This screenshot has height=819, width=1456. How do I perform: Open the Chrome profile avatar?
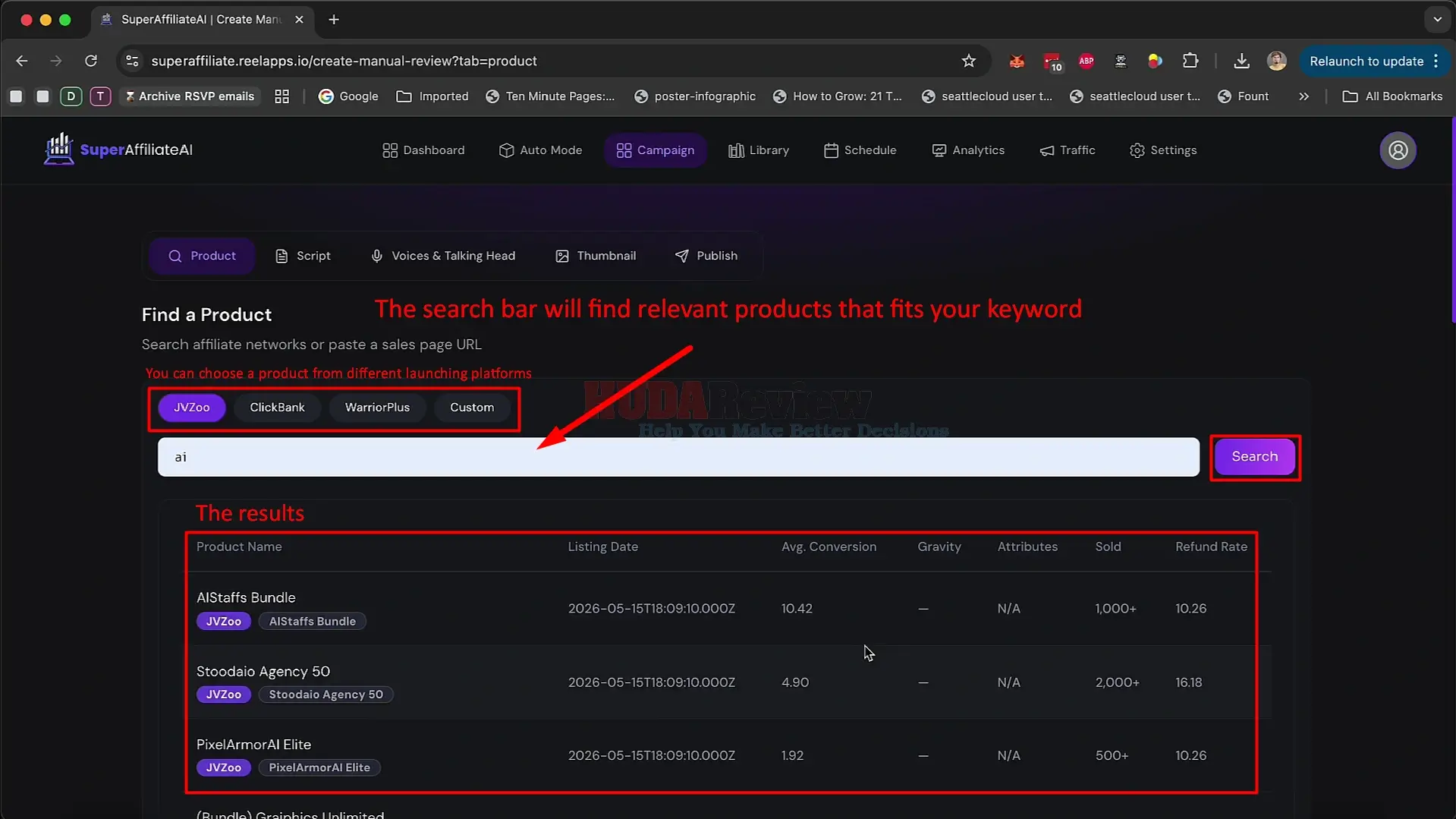[1276, 61]
